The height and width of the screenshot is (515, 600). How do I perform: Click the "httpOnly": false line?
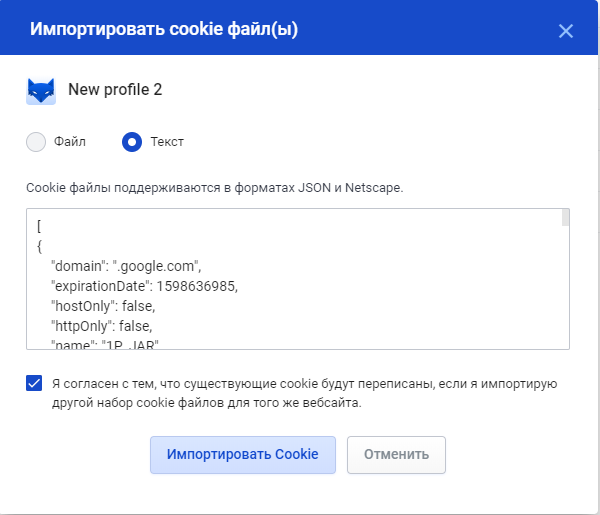coord(101,326)
